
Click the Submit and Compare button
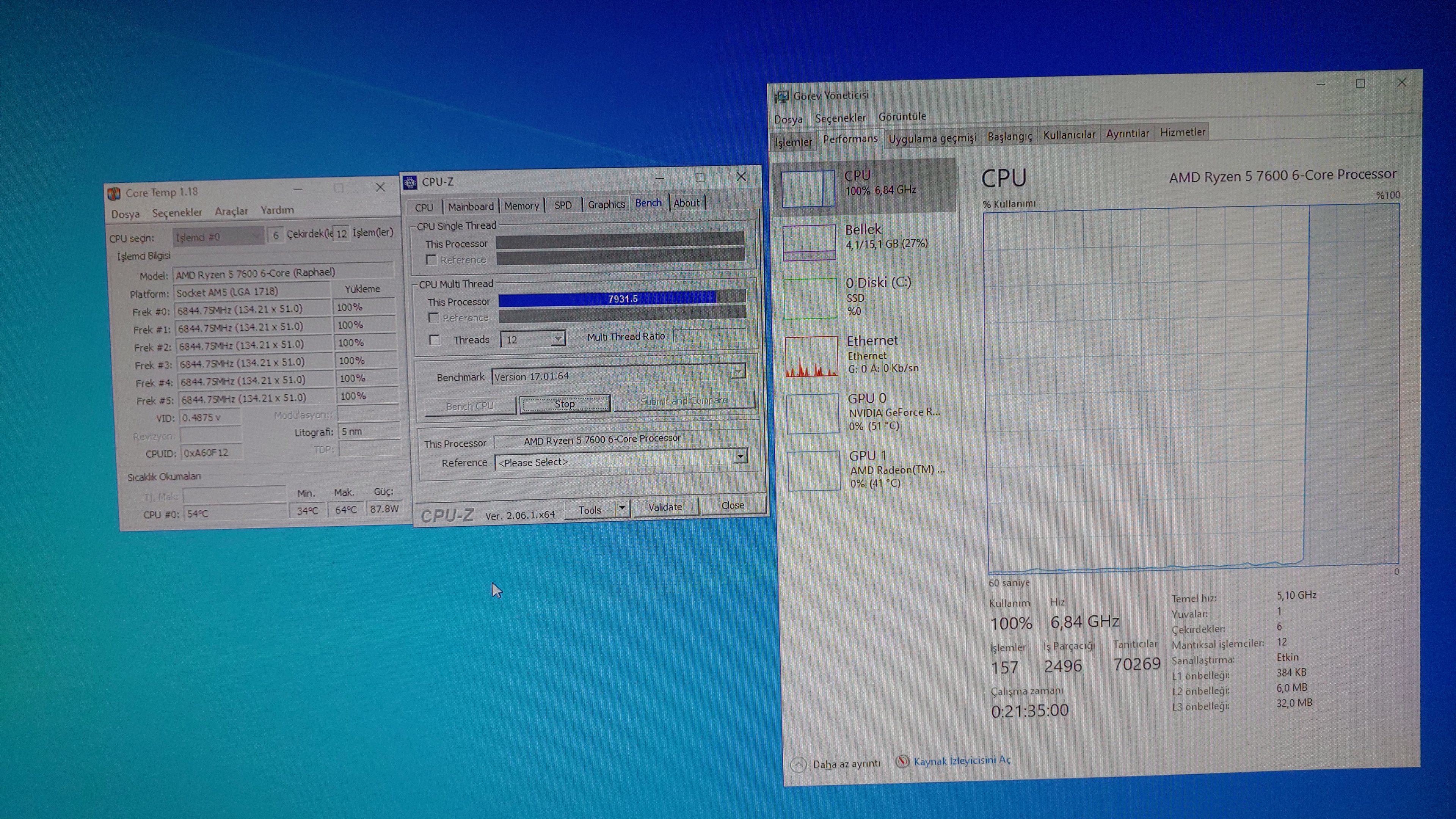point(684,401)
